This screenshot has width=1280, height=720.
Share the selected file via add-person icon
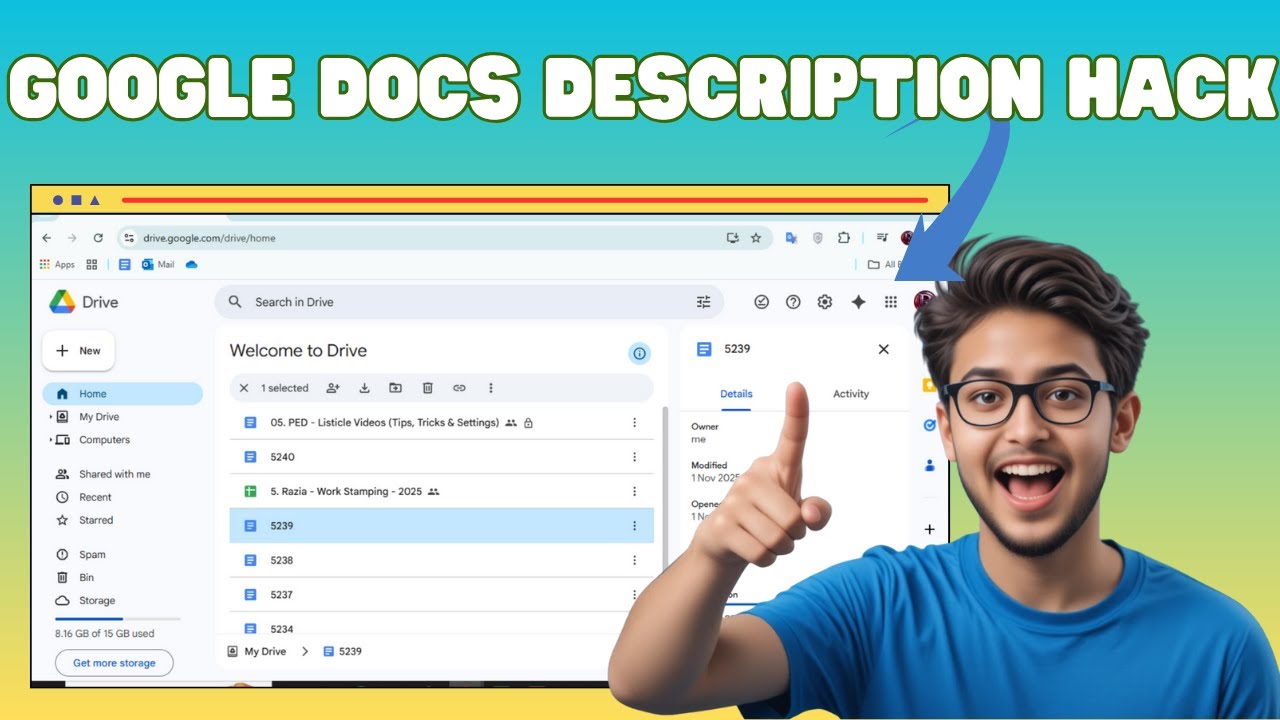(333, 388)
